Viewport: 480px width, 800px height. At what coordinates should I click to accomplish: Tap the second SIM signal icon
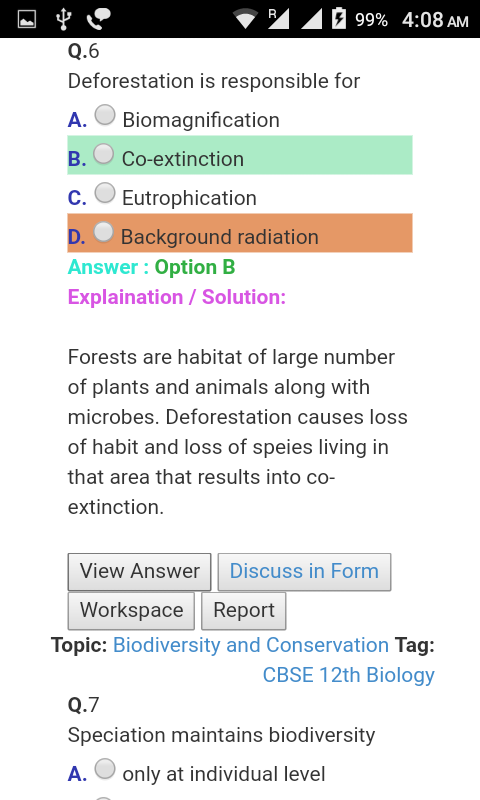pos(311,19)
